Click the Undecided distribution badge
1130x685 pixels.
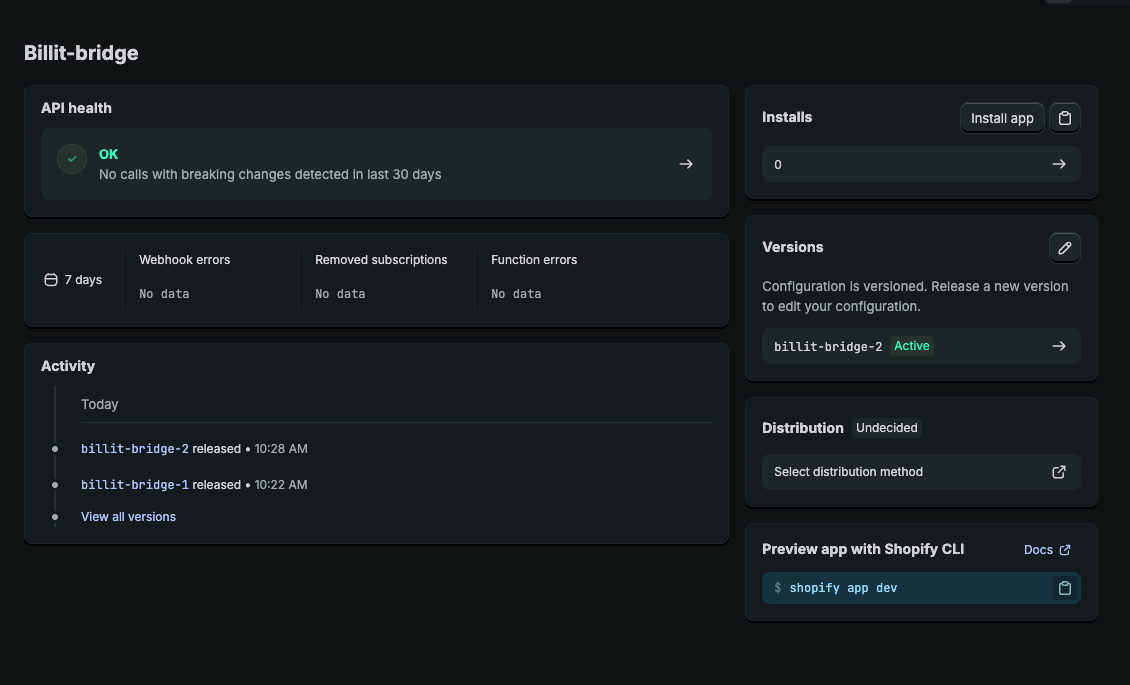(886, 428)
